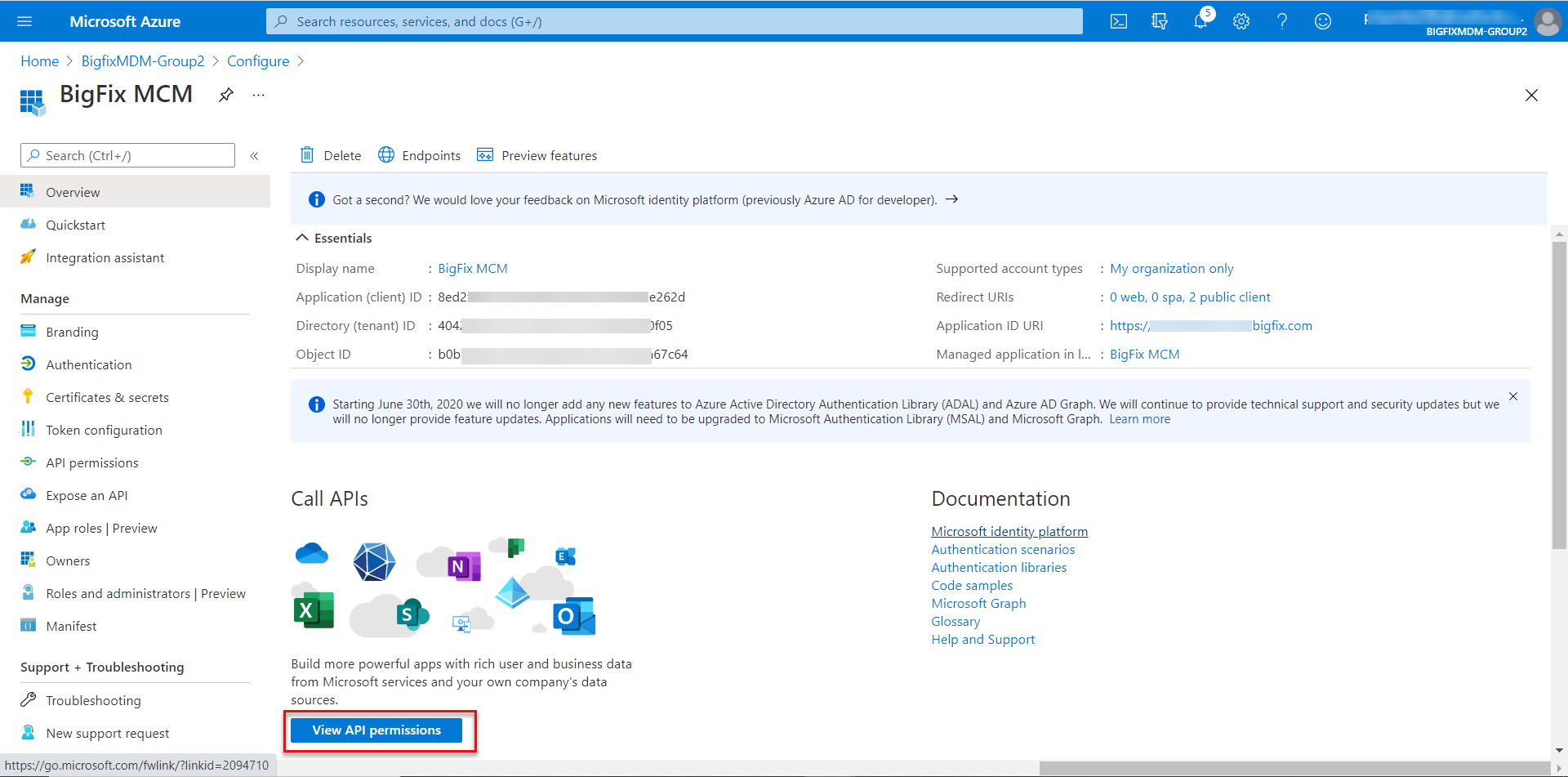Dismiss the ADAL deprecation notice
The width and height of the screenshot is (1568, 777).
click(x=1513, y=396)
